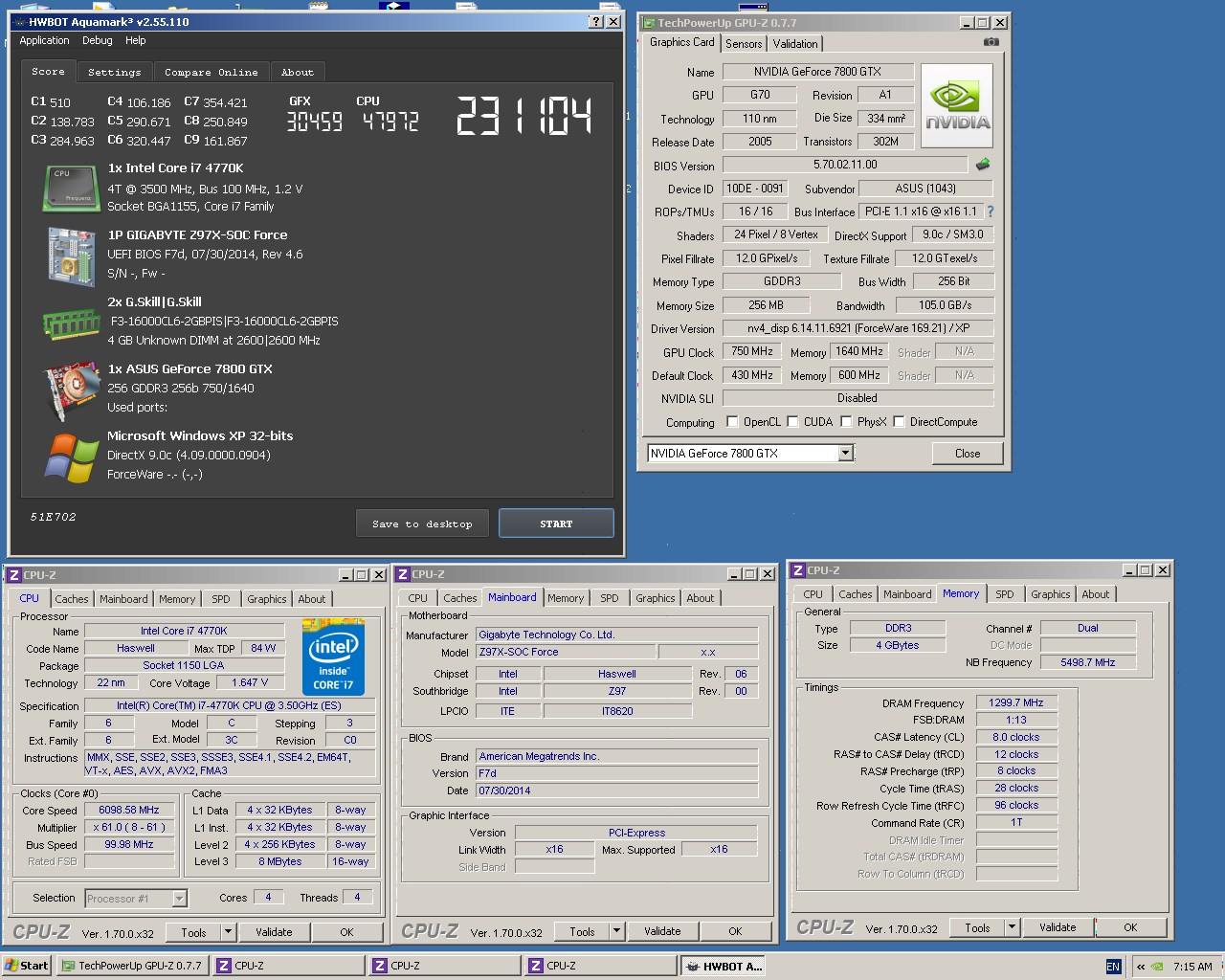Click the Z97X-SOC Force model field
This screenshot has width=1225, height=980.
567,652
